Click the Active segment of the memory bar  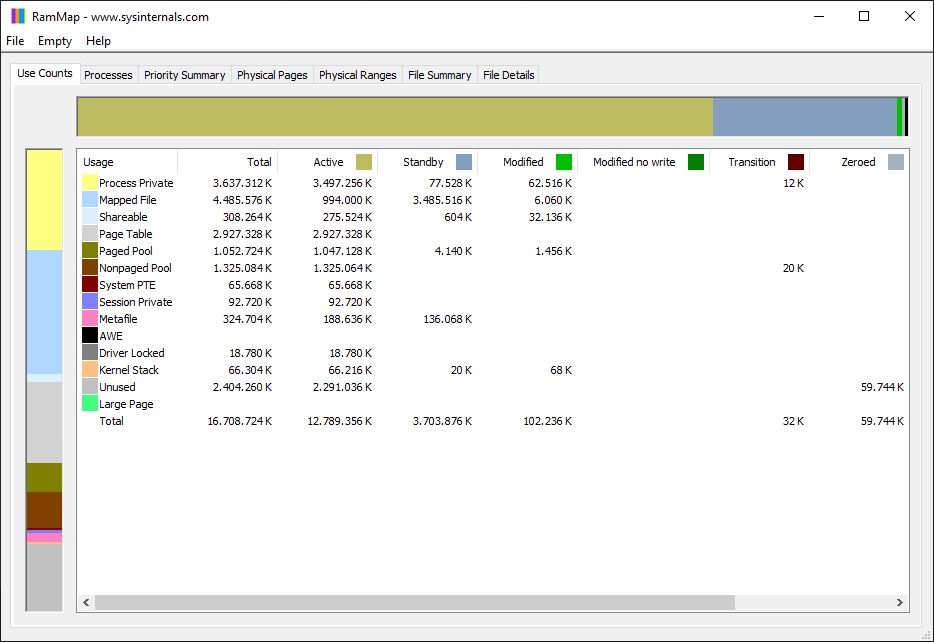395,117
